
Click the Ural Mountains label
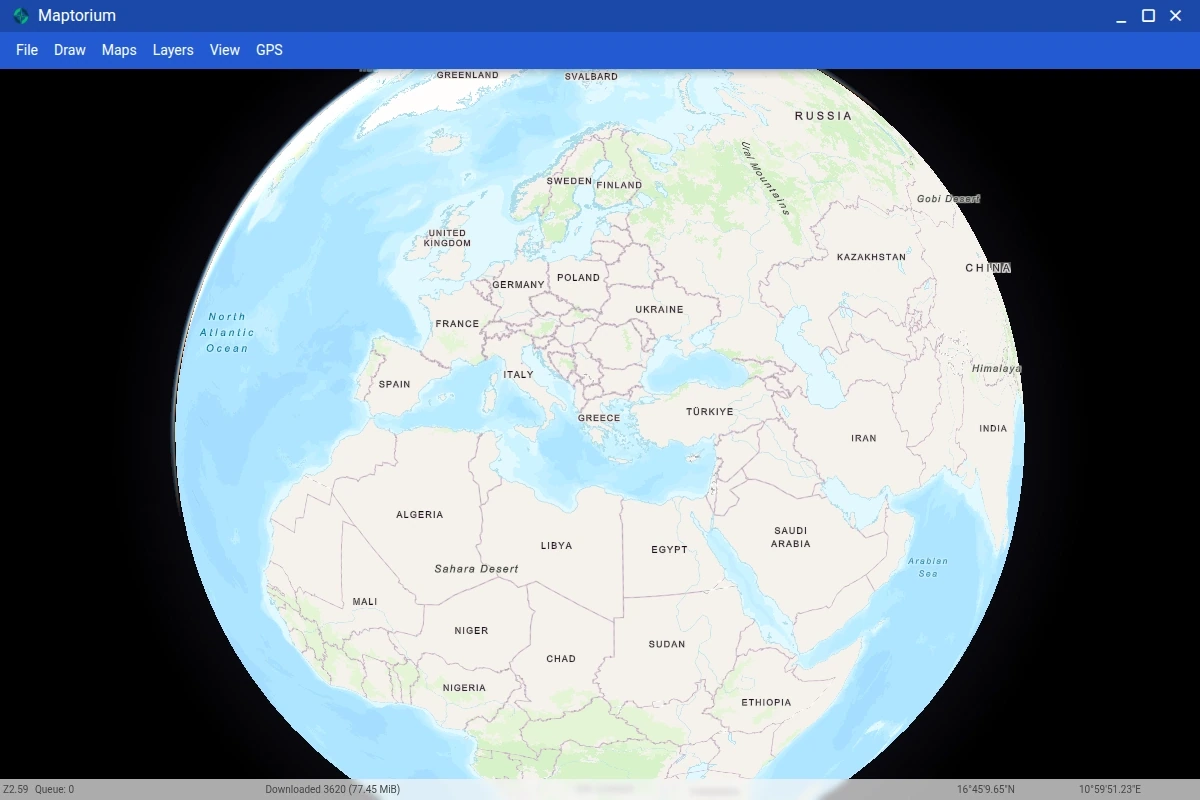[x=765, y=178]
